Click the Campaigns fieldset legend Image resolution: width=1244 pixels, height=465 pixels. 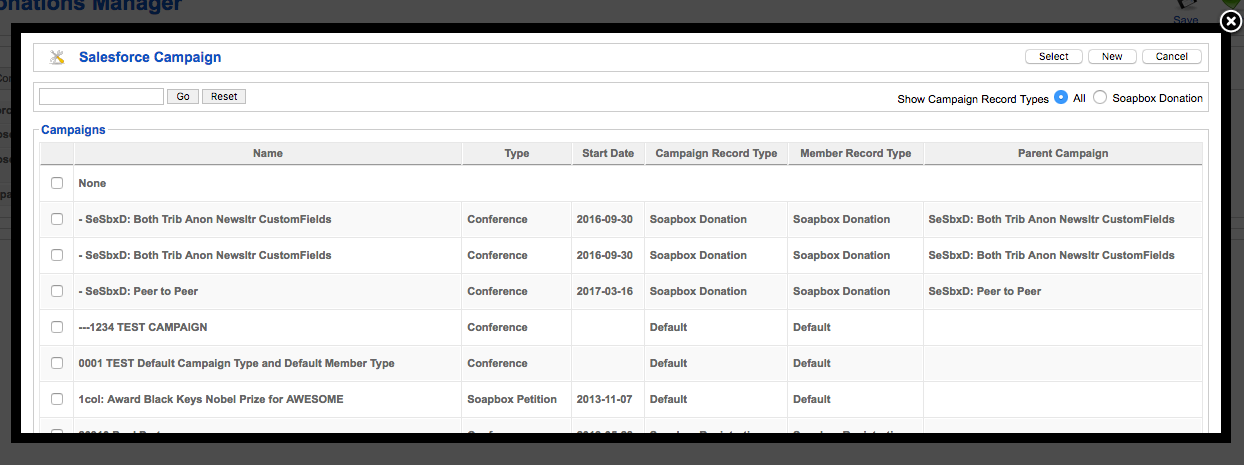(73, 130)
